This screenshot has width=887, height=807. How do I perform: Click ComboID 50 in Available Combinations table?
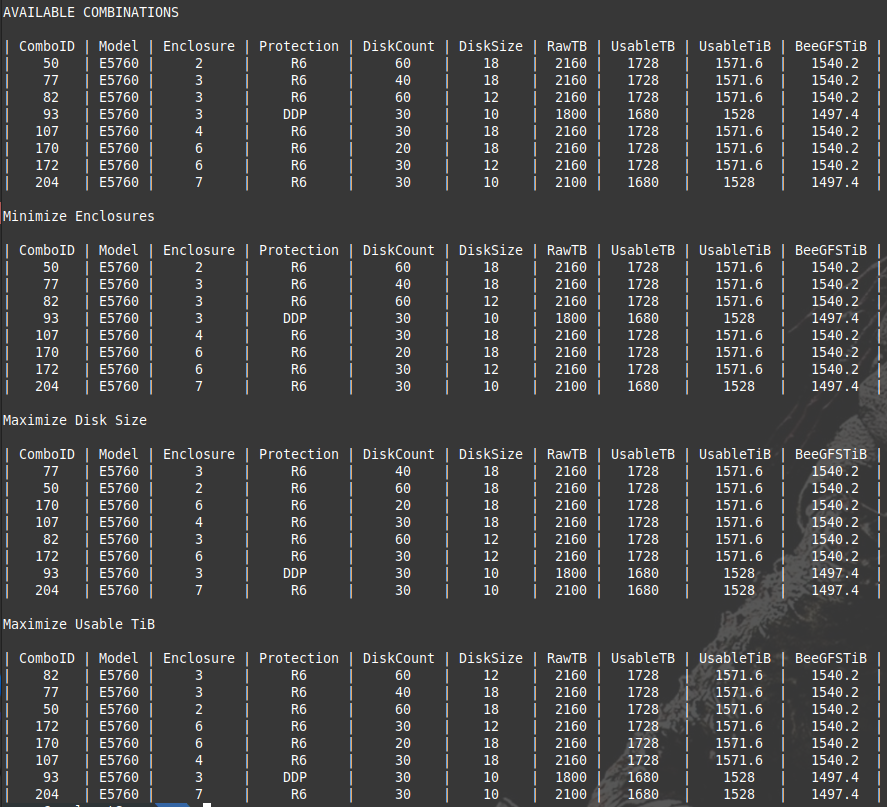[51, 64]
